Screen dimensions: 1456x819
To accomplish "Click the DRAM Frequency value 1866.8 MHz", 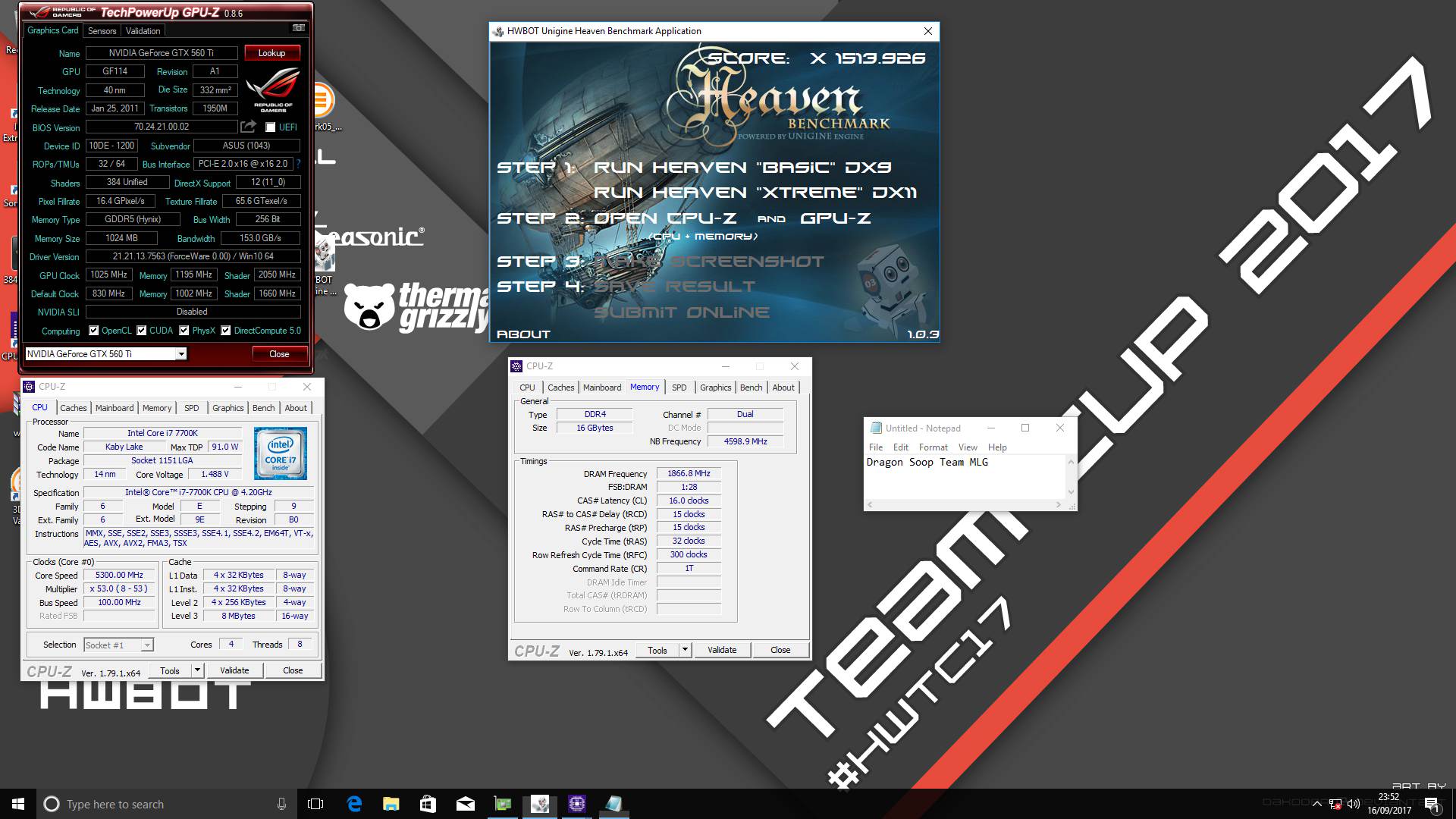I will [689, 473].
